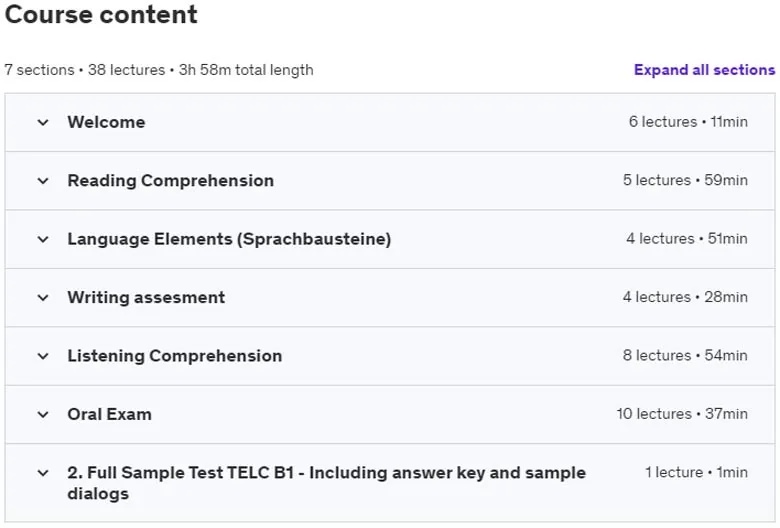The height and width of the screenshot is (528, 780).
Task: Click the Language Elements (Sprachbausteine) title
Action: [229, 239]
